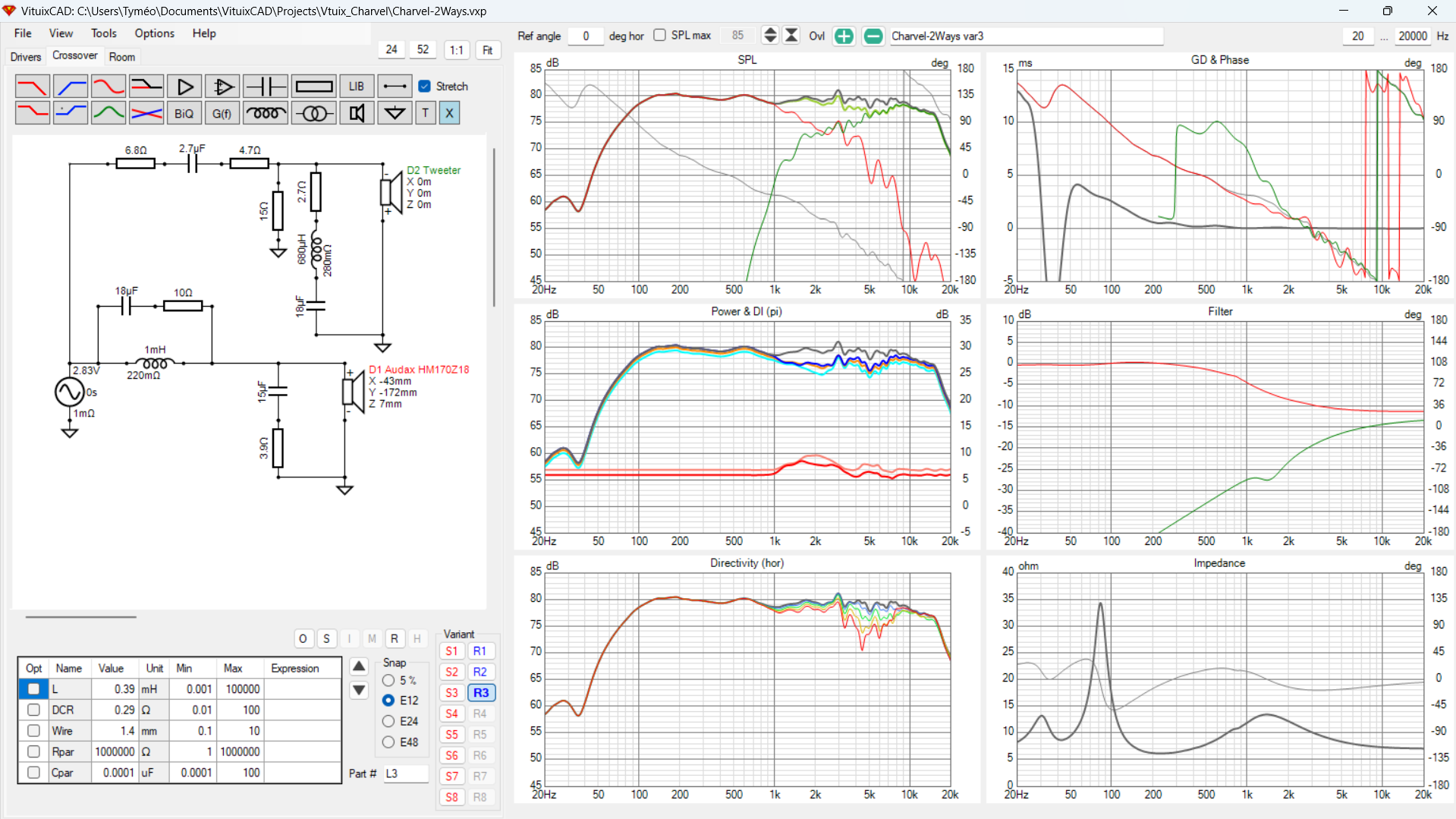Click the hourglass-shaped icon next to Ovl
The width and height of the screenshot is (1456, 819).
(x=791, y=36)
